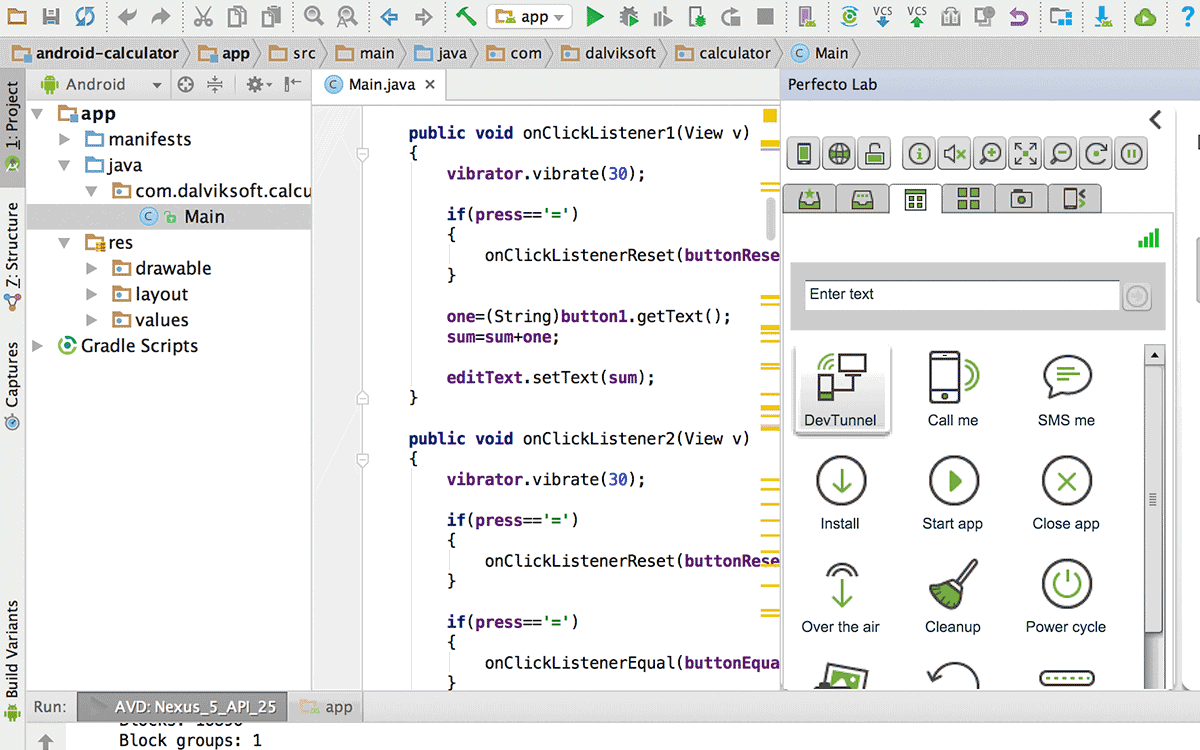
Task: Click Scroll from Source target icon
Action: (185, 84)
